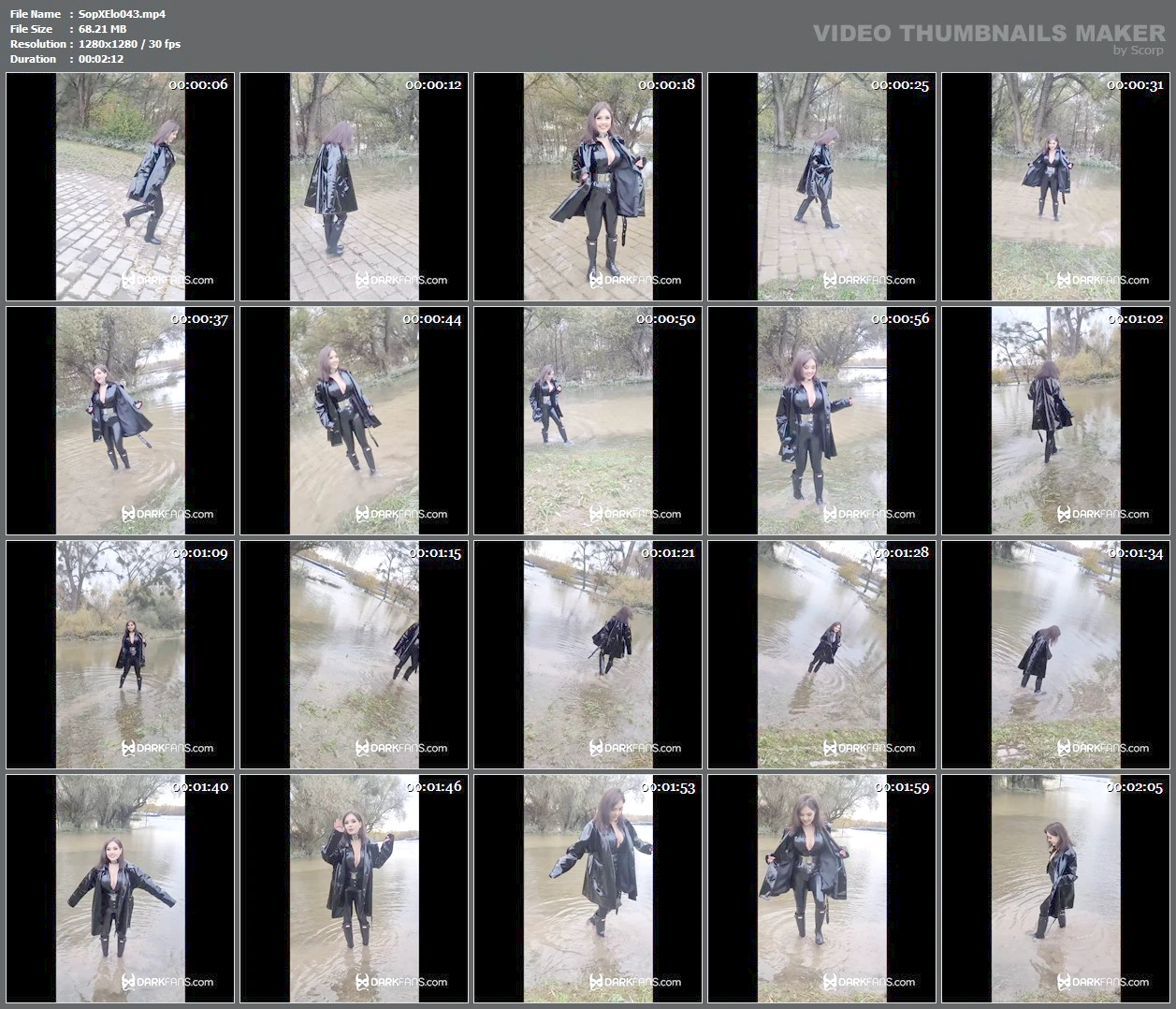1176x1009 pixels.
Task: Select the frame stamped 00:00:31
Action: pos(1056,187)
